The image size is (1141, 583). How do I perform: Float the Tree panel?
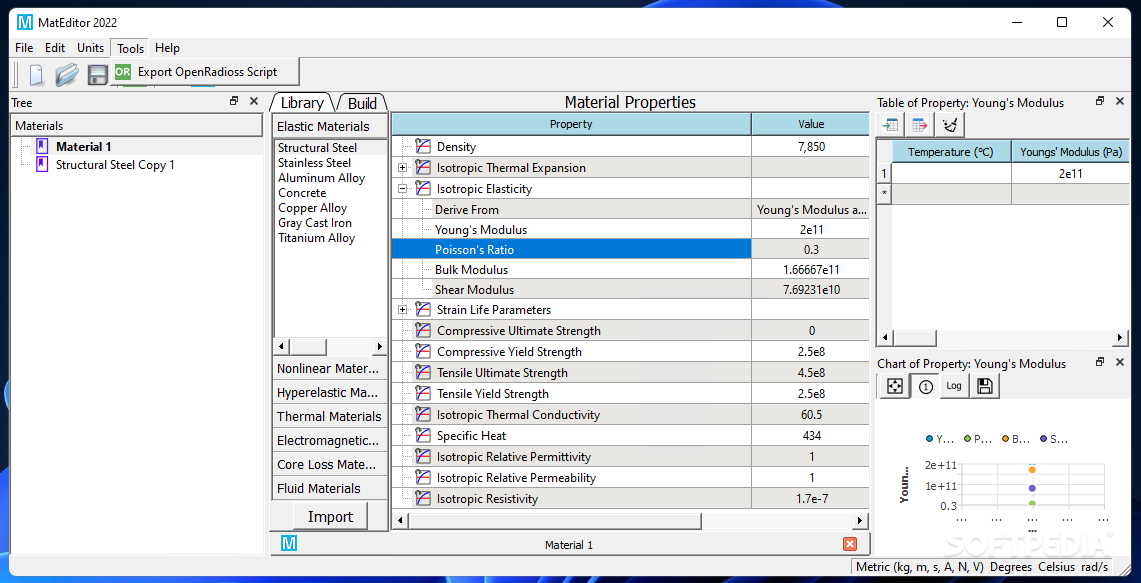234,102
